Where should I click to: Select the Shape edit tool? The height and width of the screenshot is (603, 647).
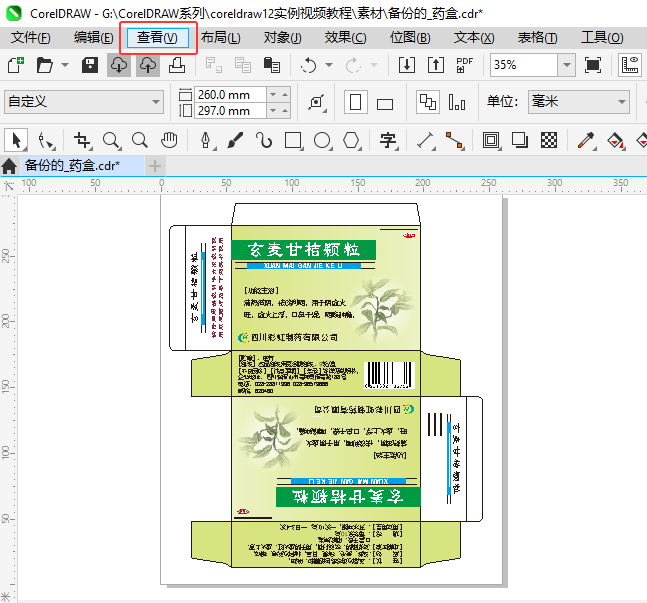[45, 140]
